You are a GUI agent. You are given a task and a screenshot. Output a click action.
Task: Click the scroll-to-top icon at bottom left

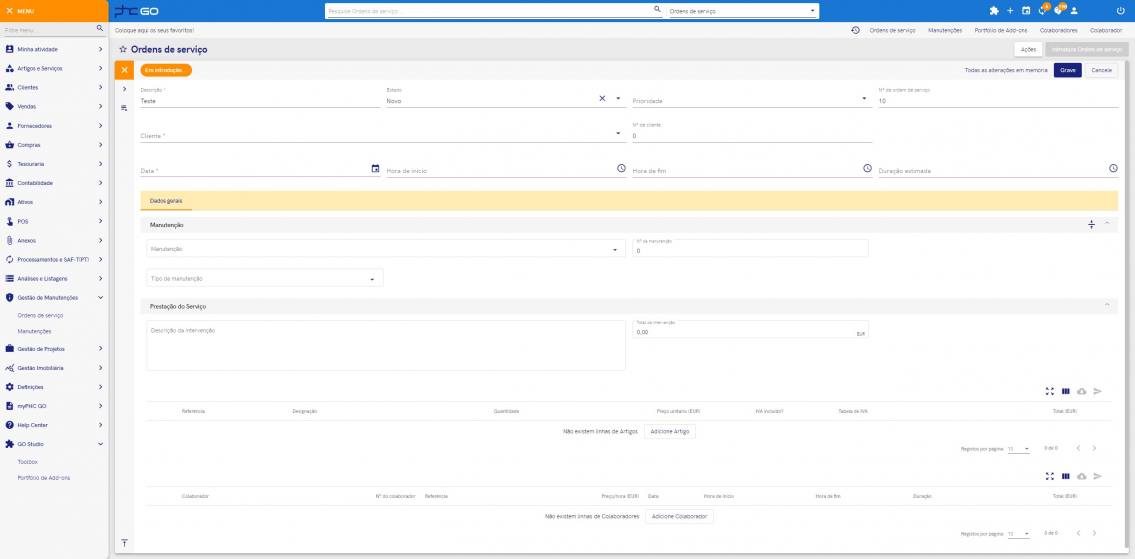click(125, 542)
